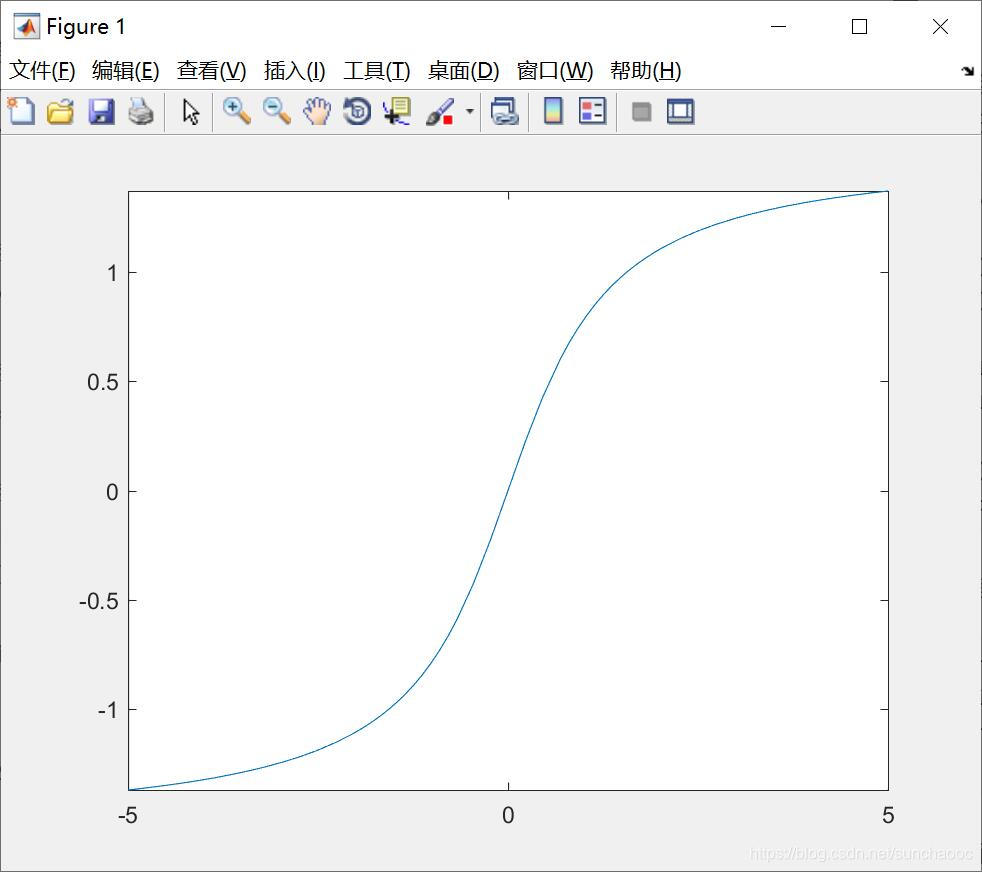Click the y-axis tick label -1
The height and width of the screenshot is (872, 982).
(x=108, y=710)
